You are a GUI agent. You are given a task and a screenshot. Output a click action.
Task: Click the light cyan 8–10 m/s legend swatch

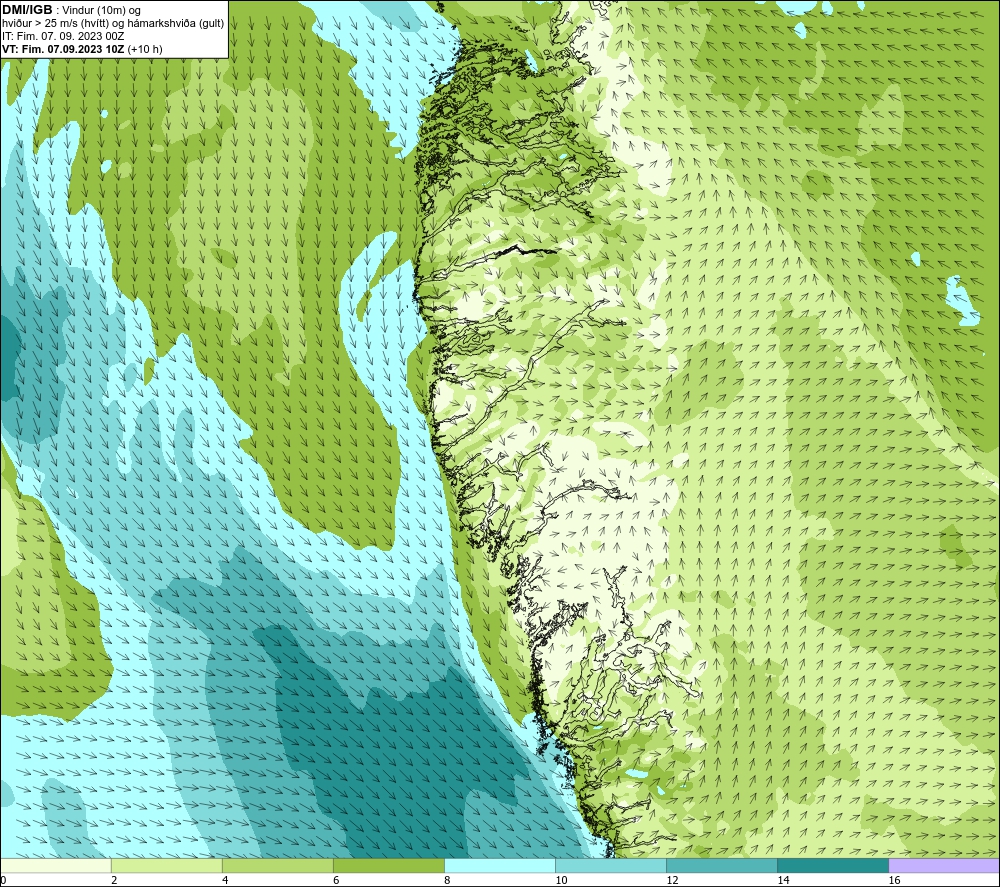(500, 865)
